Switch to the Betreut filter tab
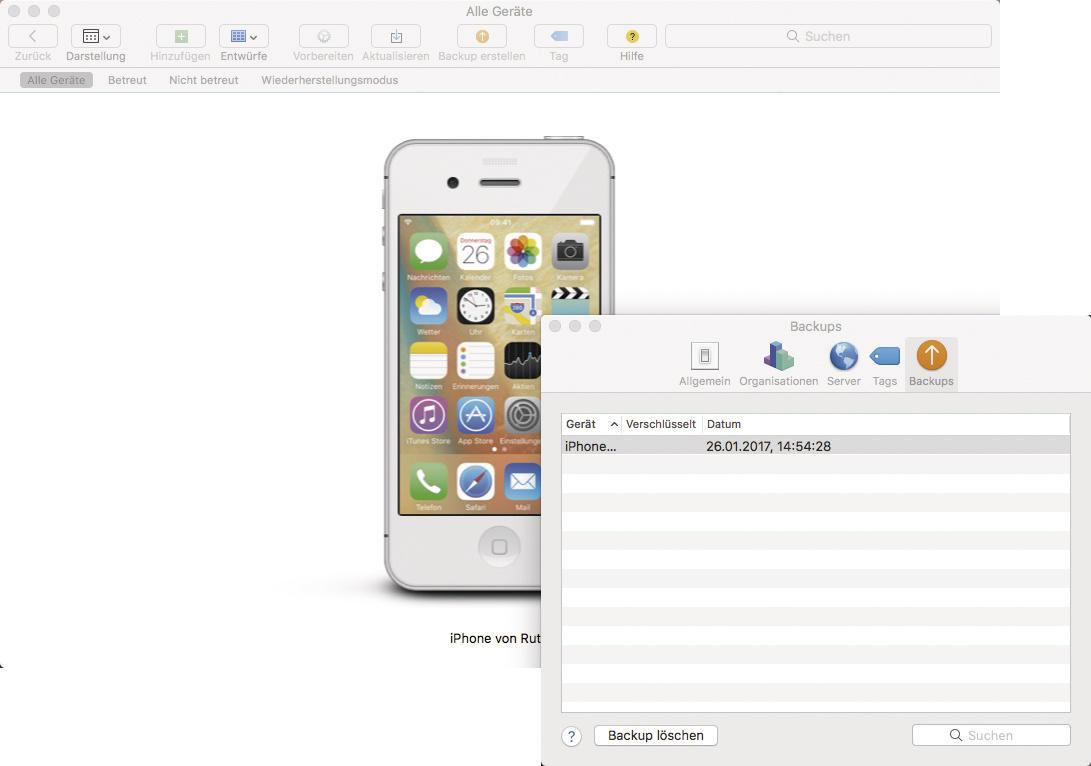The image size is (1091, 766). (x=127, y=80)
